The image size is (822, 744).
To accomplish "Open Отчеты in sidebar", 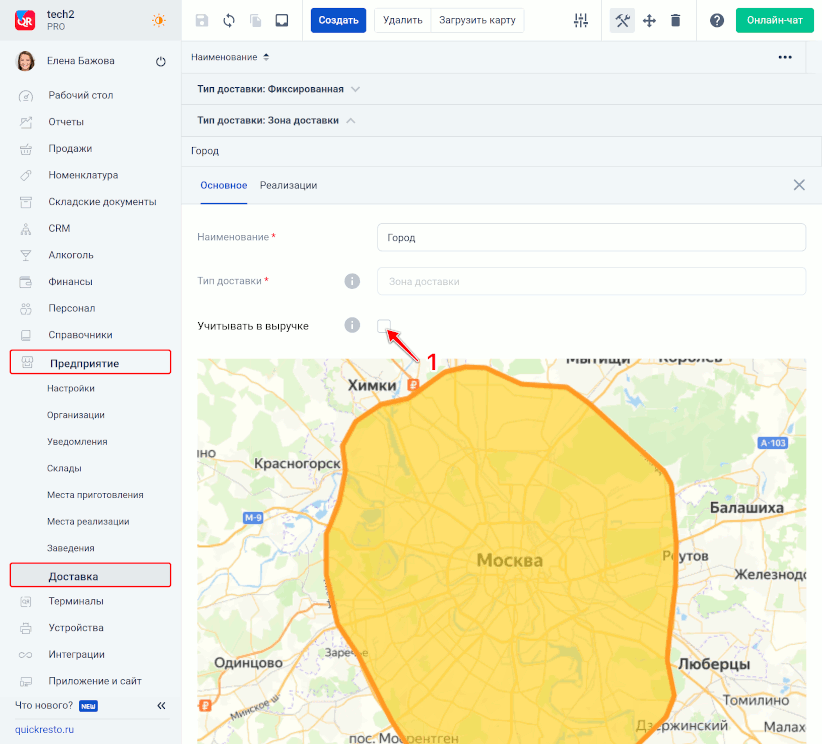I will click(x=66, y=122).
